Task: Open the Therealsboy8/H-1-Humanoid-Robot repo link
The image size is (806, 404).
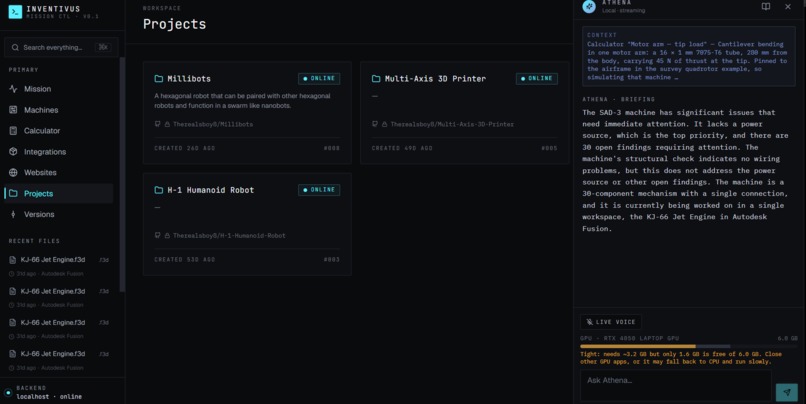Action: click(x=229, y=235)
